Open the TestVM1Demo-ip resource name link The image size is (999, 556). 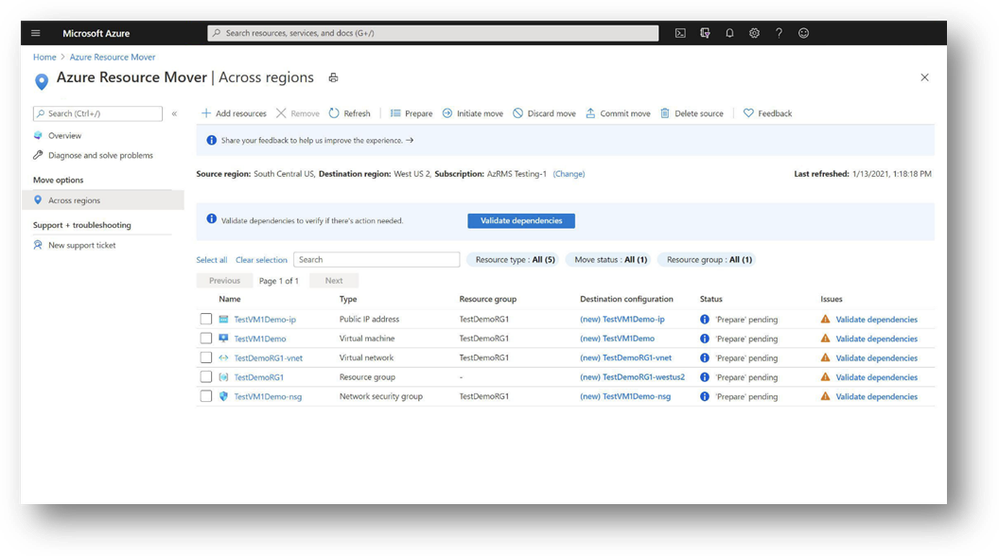265,320
